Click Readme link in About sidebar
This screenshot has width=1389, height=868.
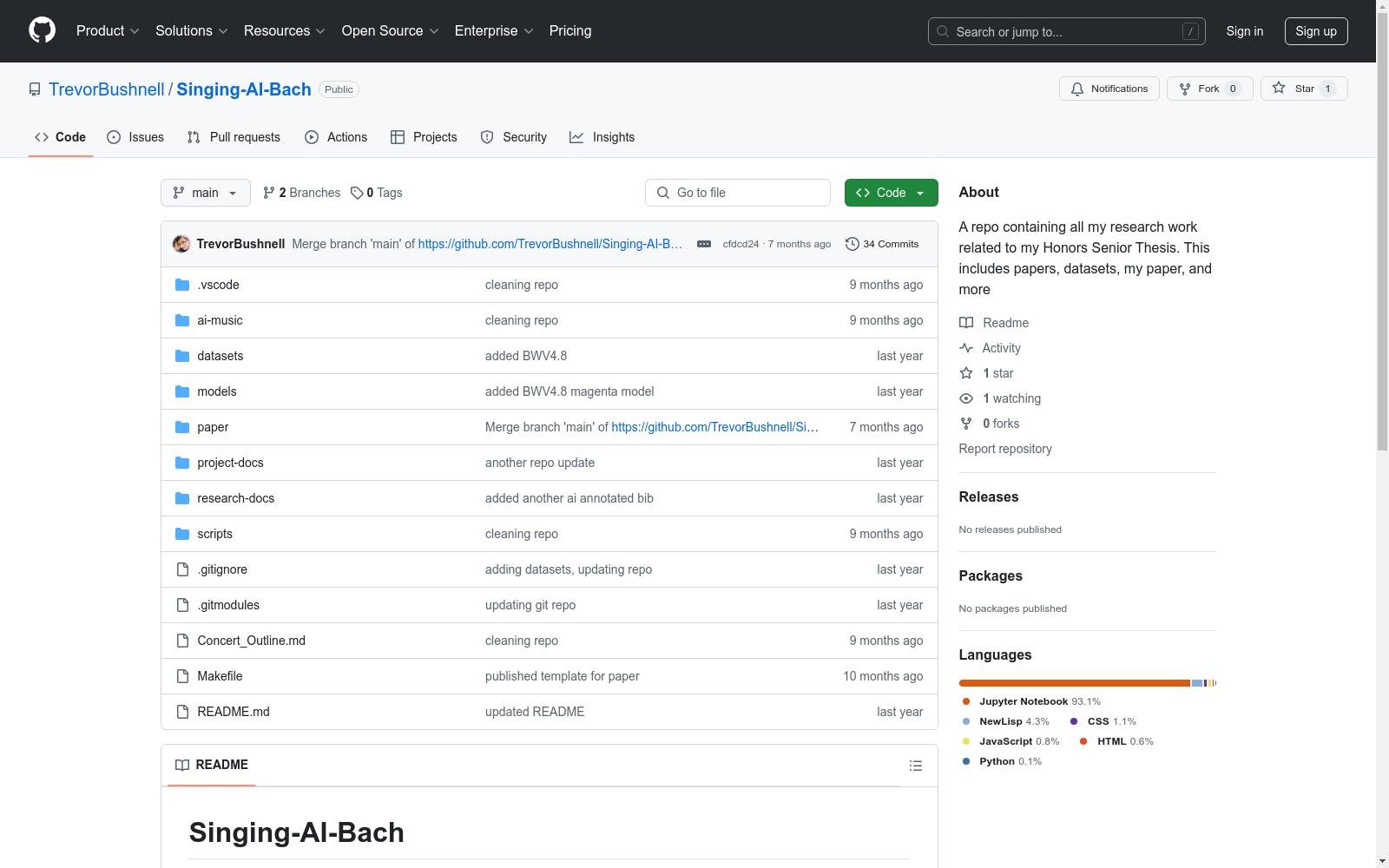(994, 323)
